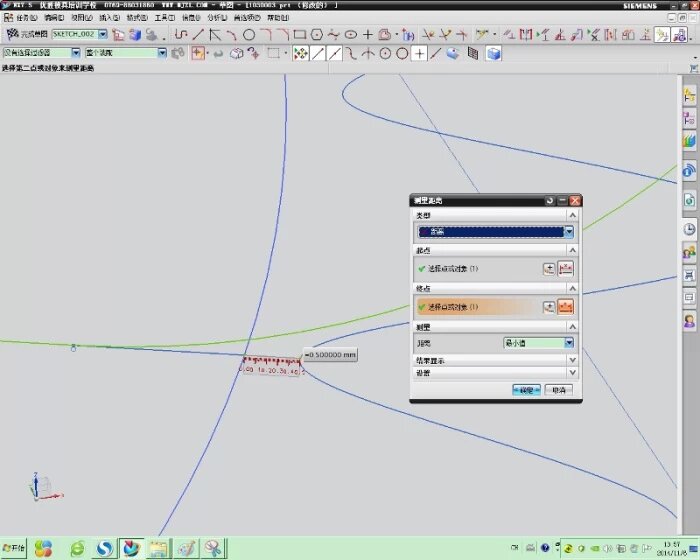Open the Internet Explorer taskbar icon

pos(77,548)
